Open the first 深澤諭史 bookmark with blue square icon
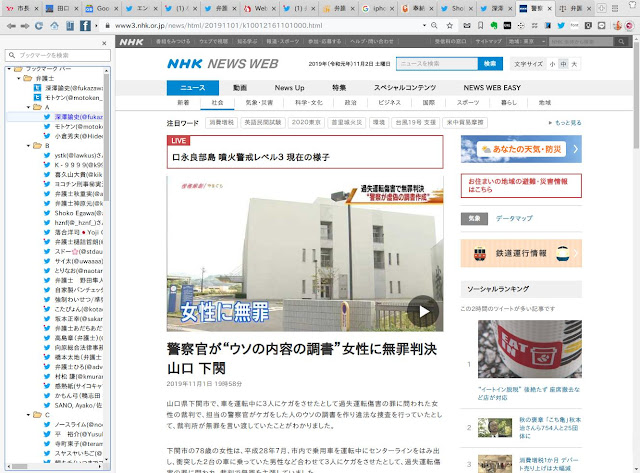The height and width of the screenshot is (473, 640). [69, 88]
